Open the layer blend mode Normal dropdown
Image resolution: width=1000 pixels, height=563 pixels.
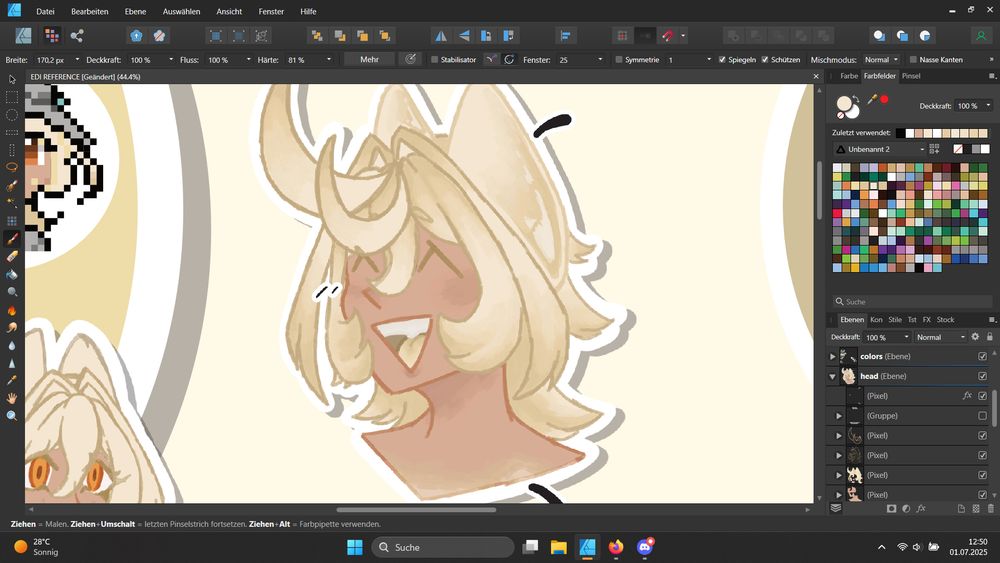941,337
